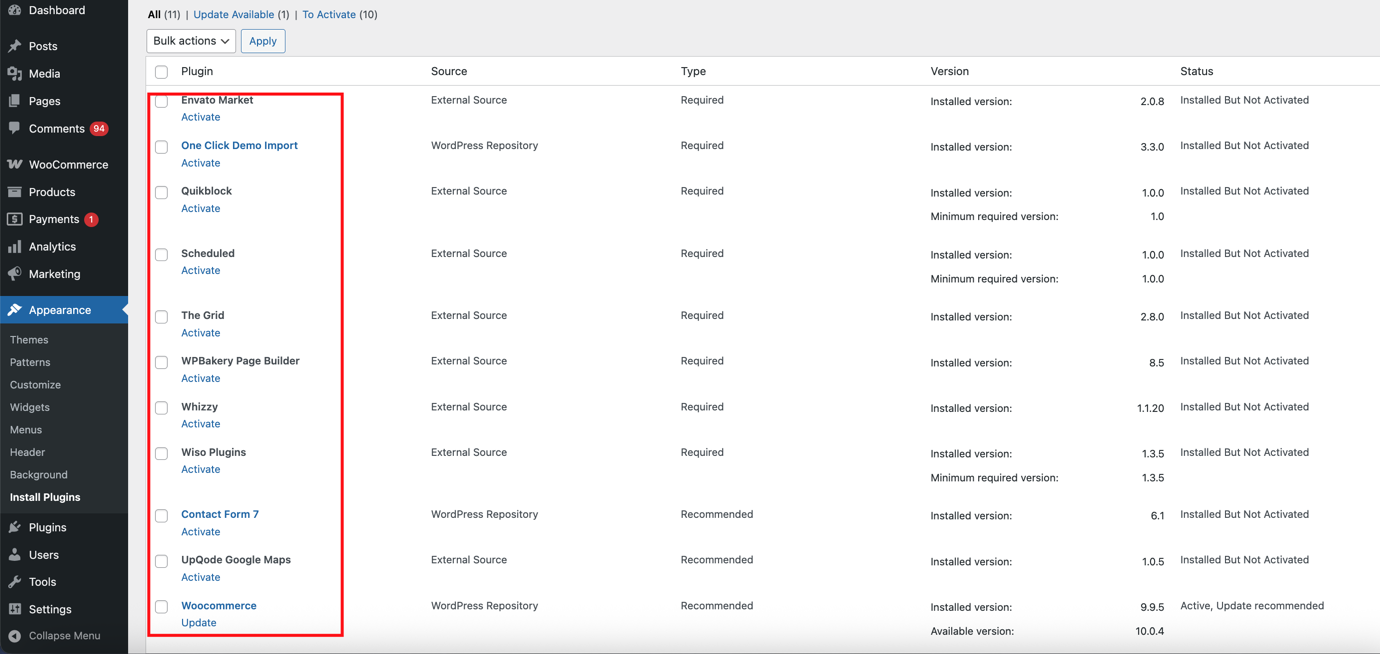Check the One Click Demo Import checkbox
The height and width of the screenshot is (654, 1381).
pyautogui.click(x=161, y=147)
